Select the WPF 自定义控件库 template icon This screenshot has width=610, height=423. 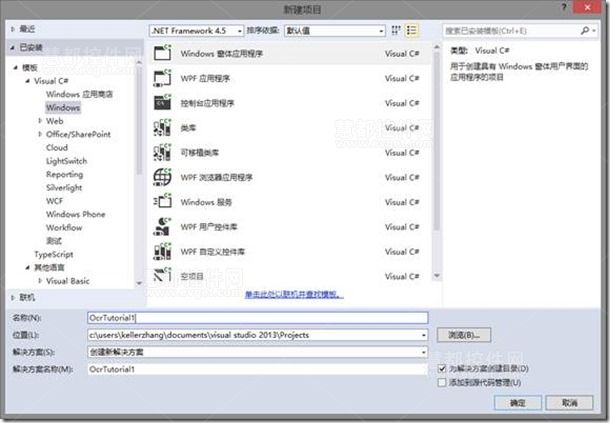163,252
